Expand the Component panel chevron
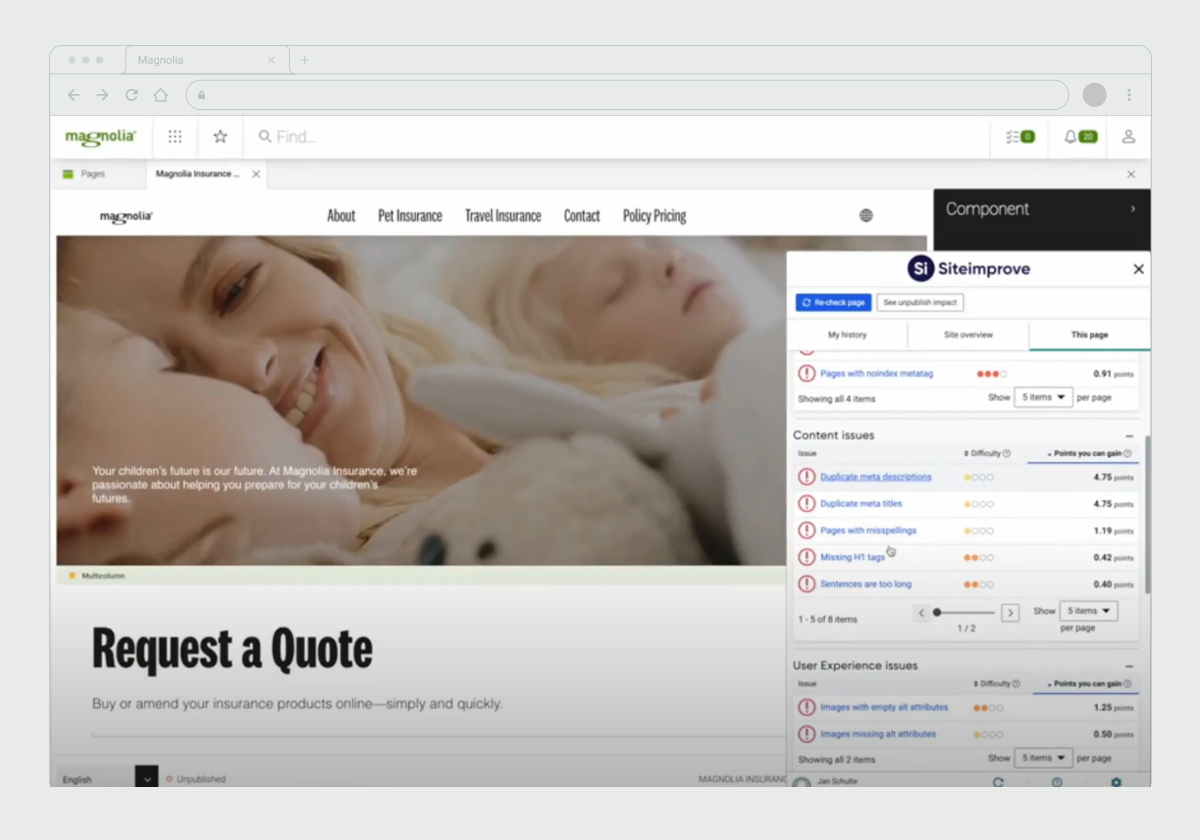 tap(1133, 209)
